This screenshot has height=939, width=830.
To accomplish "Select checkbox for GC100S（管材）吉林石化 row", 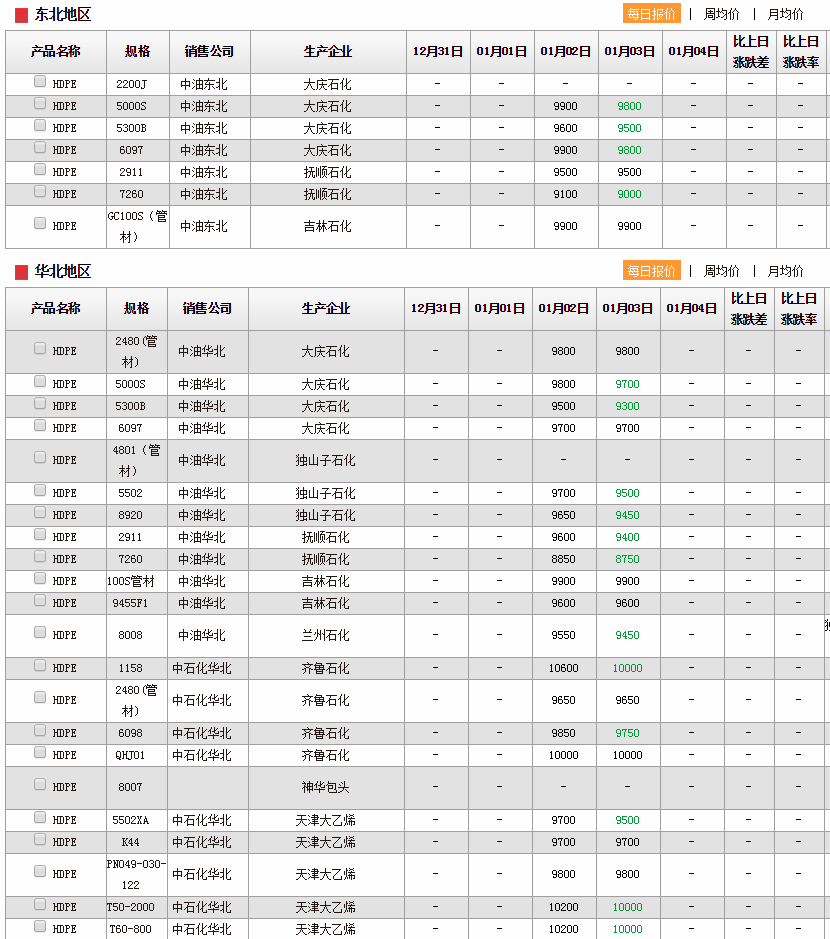I will 40,223.
